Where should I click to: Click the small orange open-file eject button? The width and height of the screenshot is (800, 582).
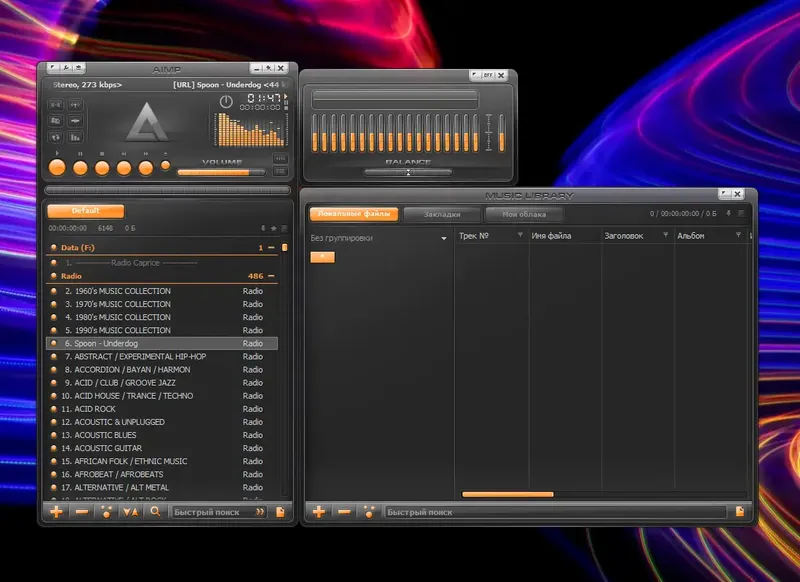tap(165, 165)
